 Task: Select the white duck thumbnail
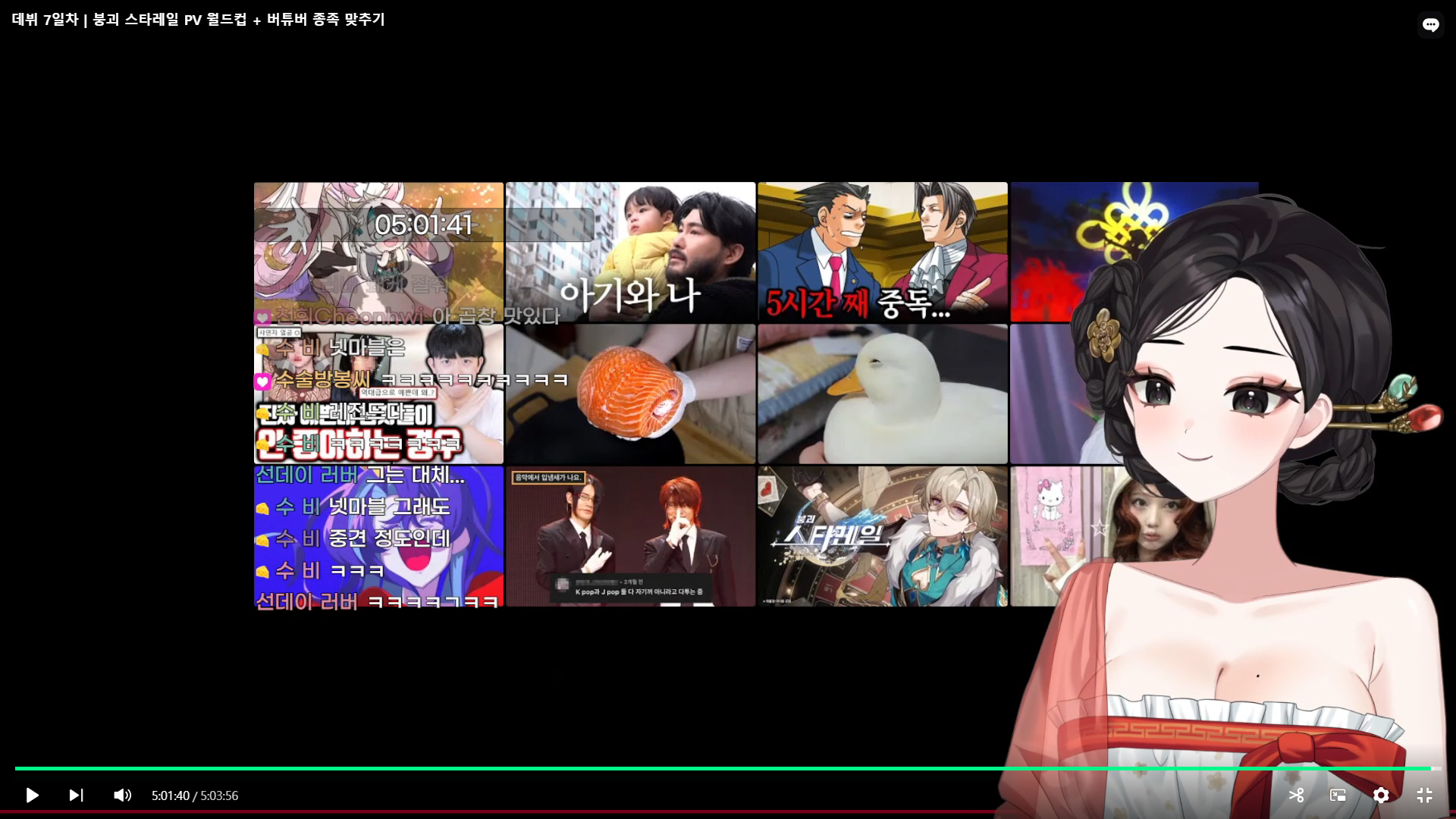tap(882, 394)
